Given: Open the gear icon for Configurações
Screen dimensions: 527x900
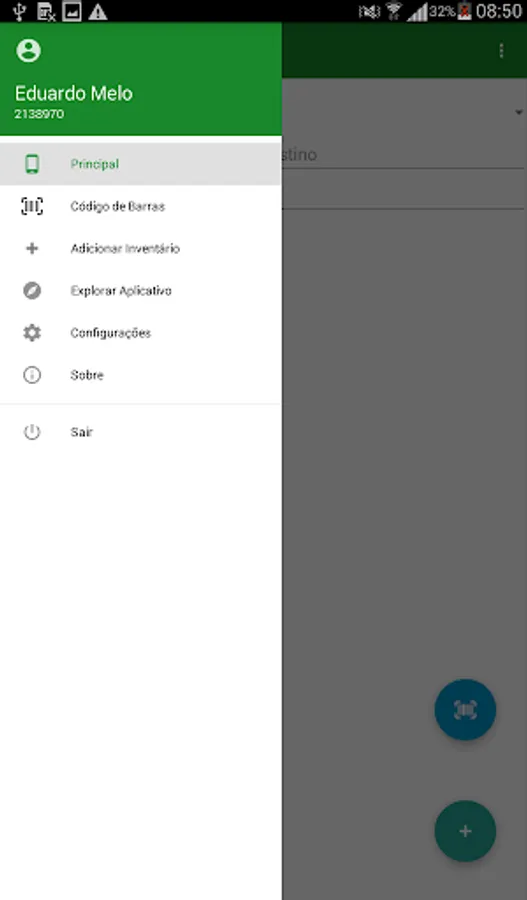Looking at the screenshot, I should (32, 333).
